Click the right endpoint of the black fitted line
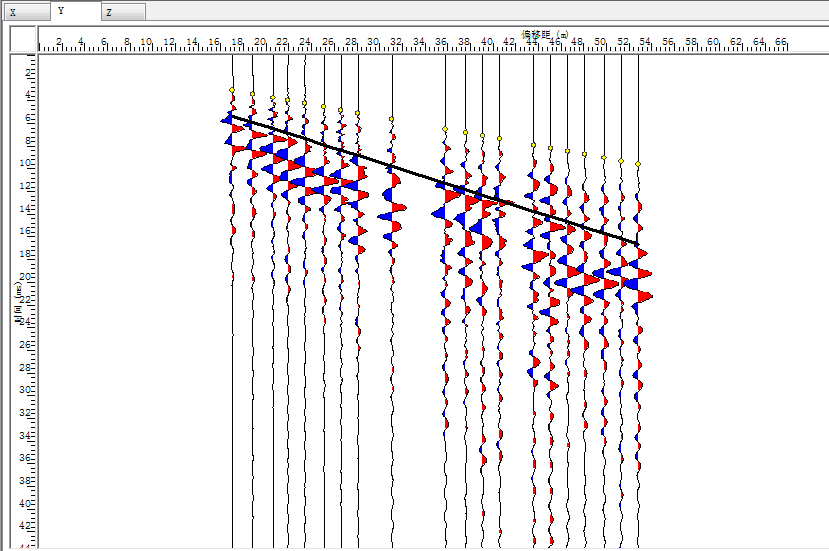The width and height of the screenshot is (829, 551). coord(638,244)
